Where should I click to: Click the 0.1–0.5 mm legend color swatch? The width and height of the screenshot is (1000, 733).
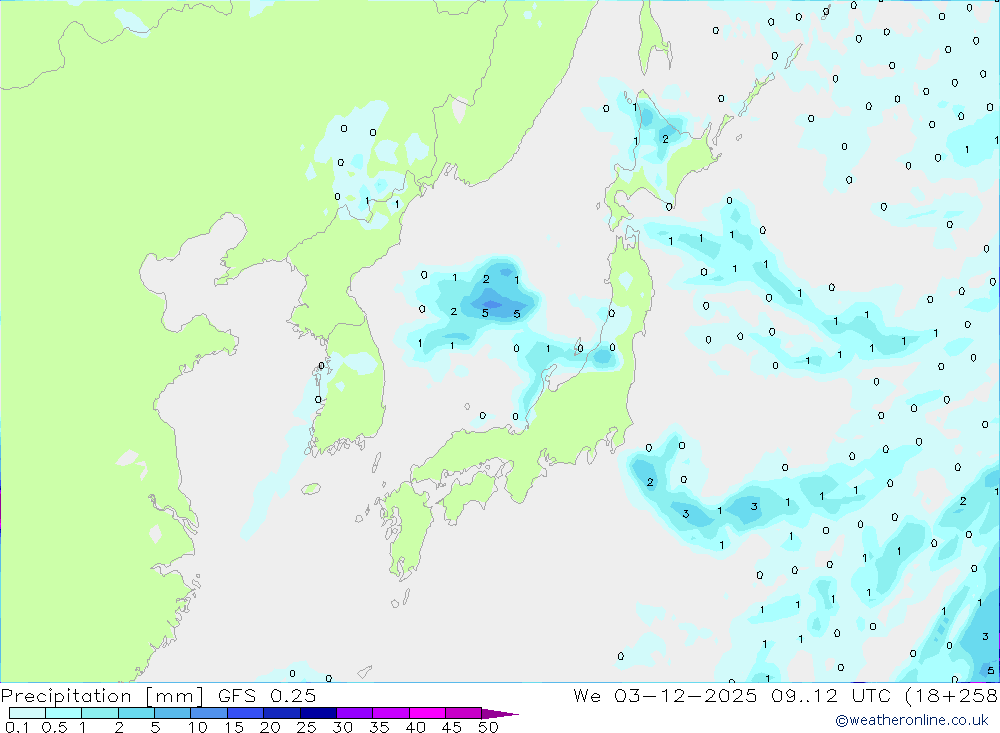(27, 713)
